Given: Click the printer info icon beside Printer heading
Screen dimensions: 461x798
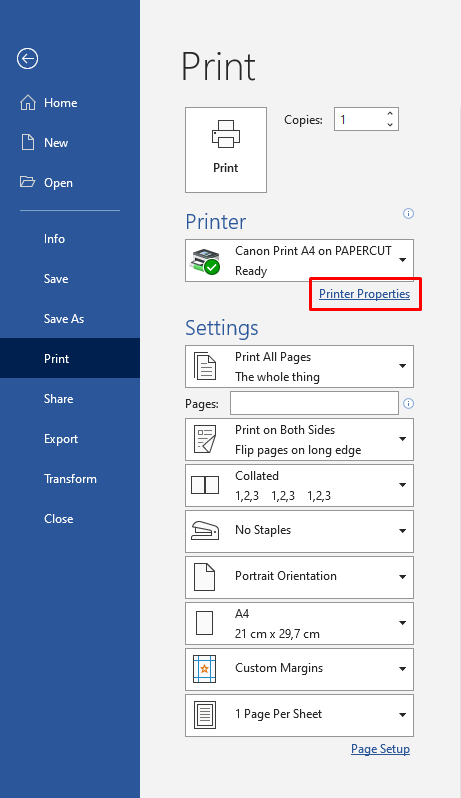Looking at the screenshot, I should pyautogui.click(x=408, y=213).
